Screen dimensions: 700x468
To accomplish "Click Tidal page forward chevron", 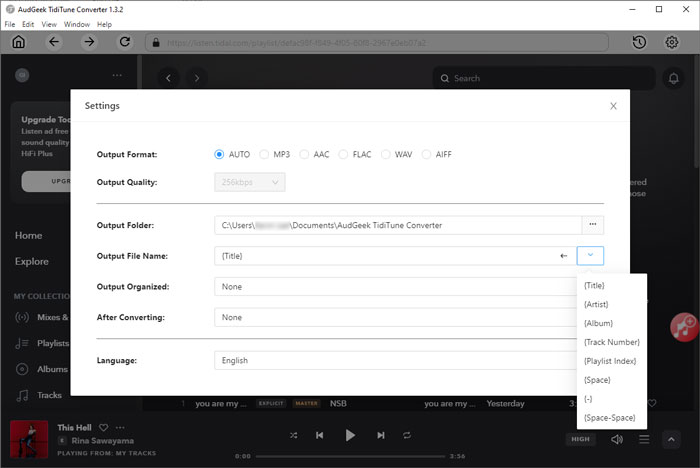I will click(x=197, y=78).
